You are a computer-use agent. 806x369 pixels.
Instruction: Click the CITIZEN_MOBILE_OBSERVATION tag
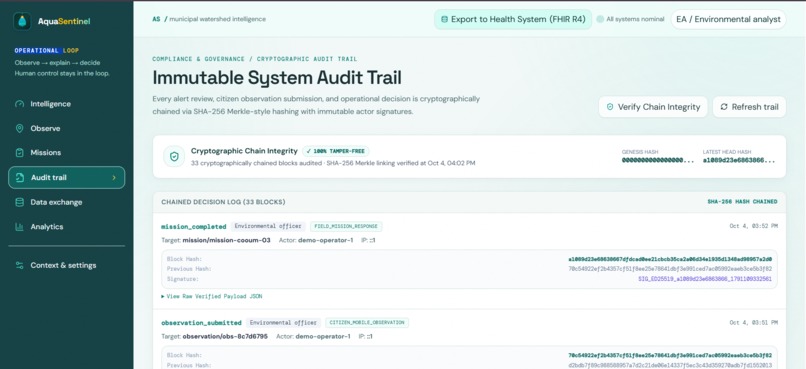pos(367,323)
